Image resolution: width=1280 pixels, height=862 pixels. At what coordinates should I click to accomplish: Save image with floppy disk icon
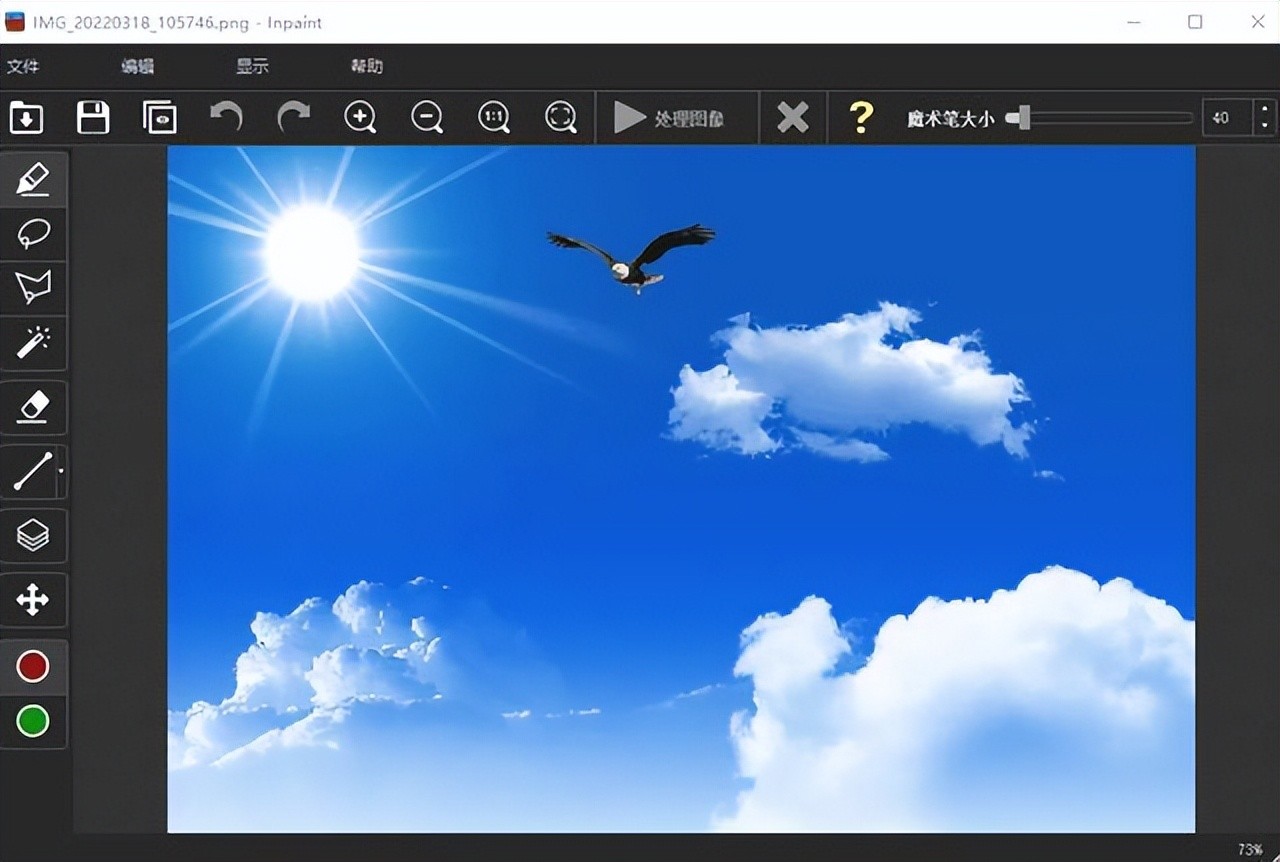pyautogui.click(x=93, y=118)
